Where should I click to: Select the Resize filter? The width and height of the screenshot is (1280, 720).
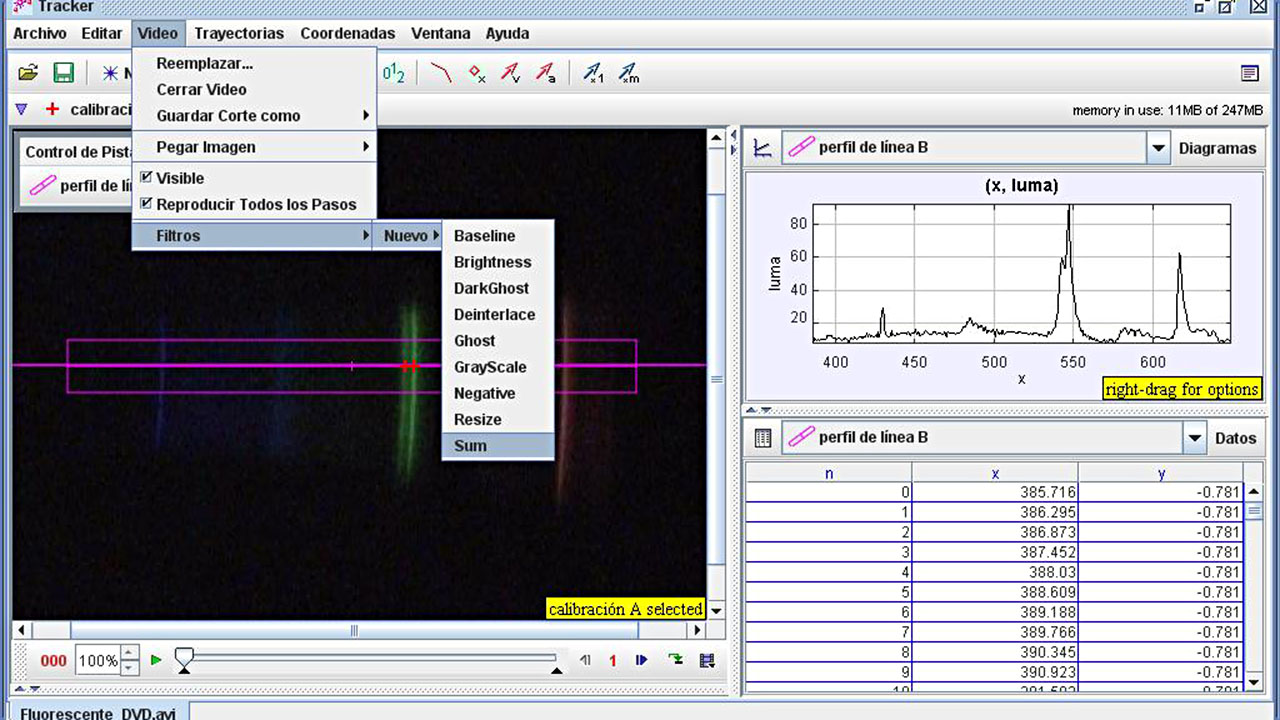[x=498, y=419]
